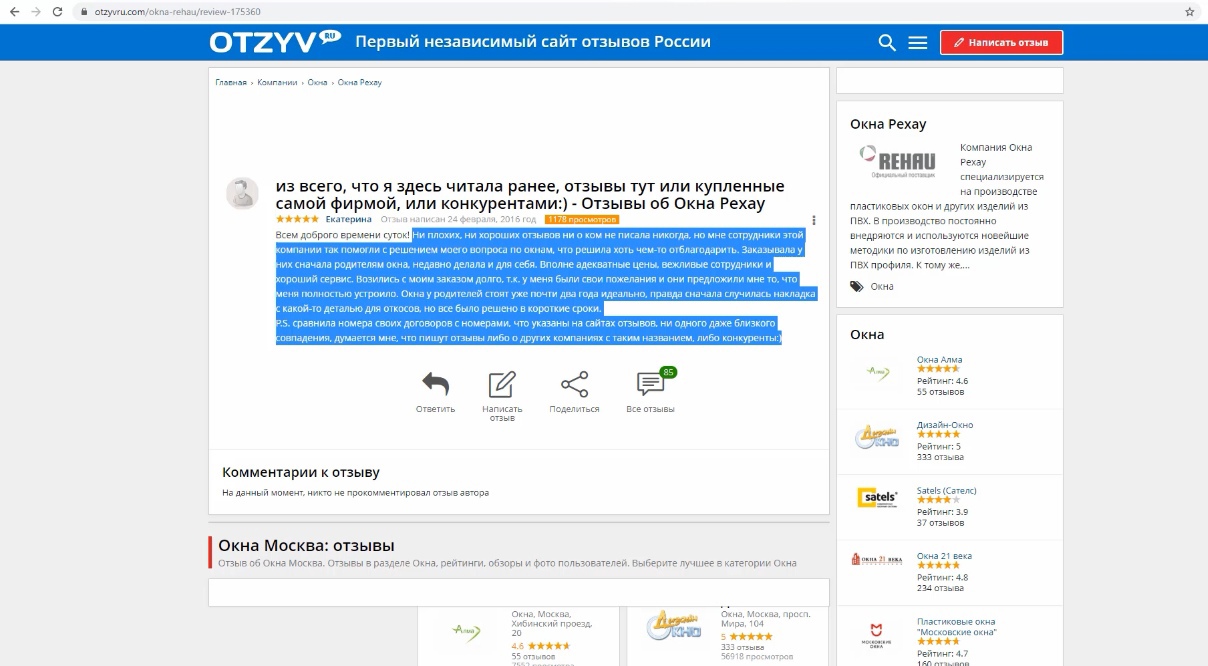Click the Окна tag with tag icon
1208x666 pixels.
point(872,286)
